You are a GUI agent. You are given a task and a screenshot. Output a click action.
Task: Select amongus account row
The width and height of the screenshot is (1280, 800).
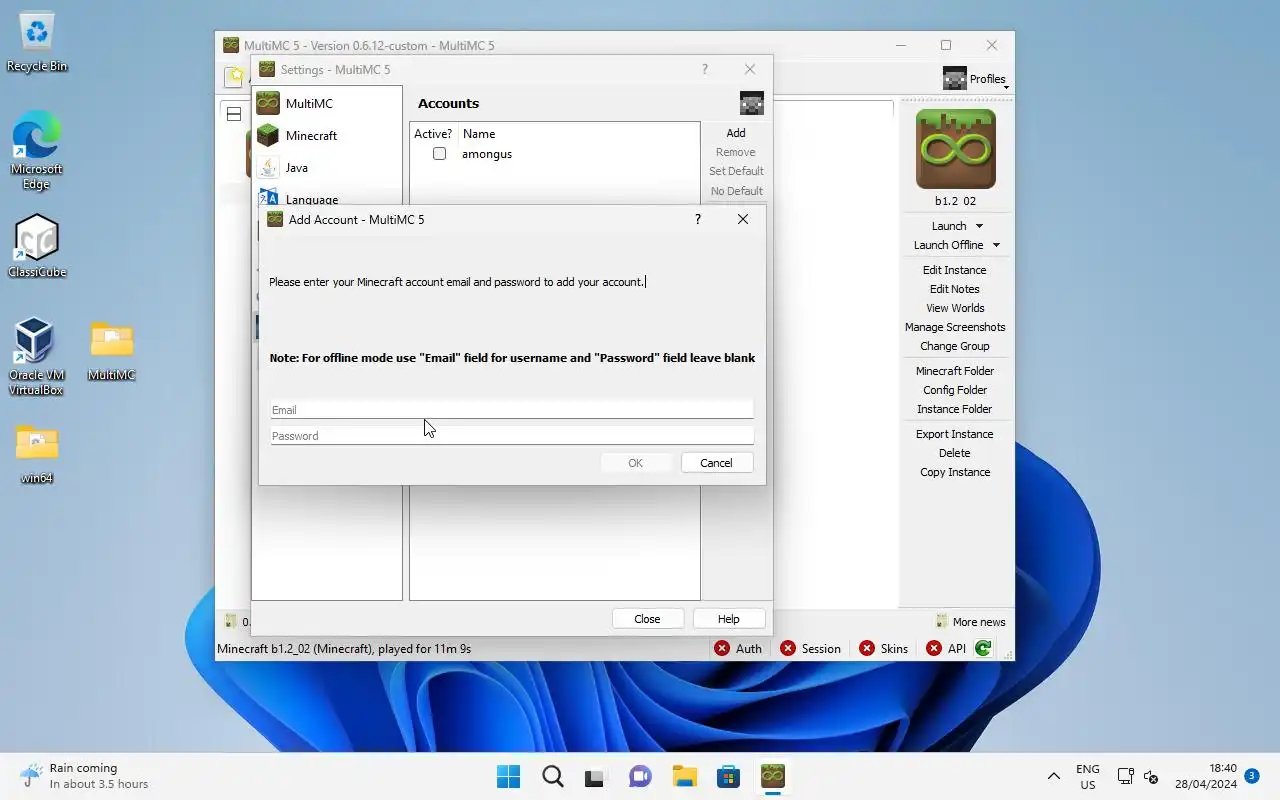[x=554, y=154]
